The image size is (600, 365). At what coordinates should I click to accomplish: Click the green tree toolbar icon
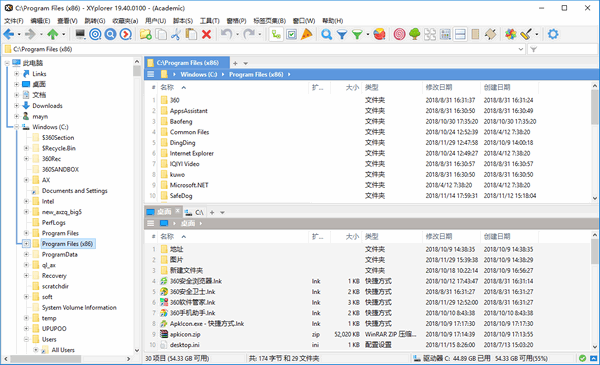pyautogui.click(x=415, y=34)
